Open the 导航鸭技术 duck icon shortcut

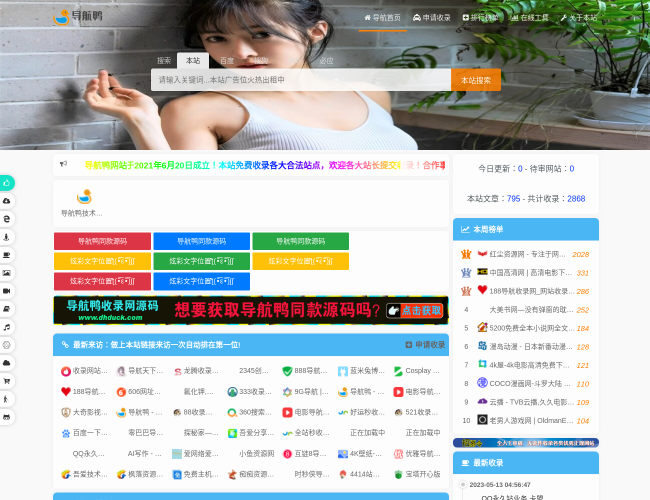point(84,202)
